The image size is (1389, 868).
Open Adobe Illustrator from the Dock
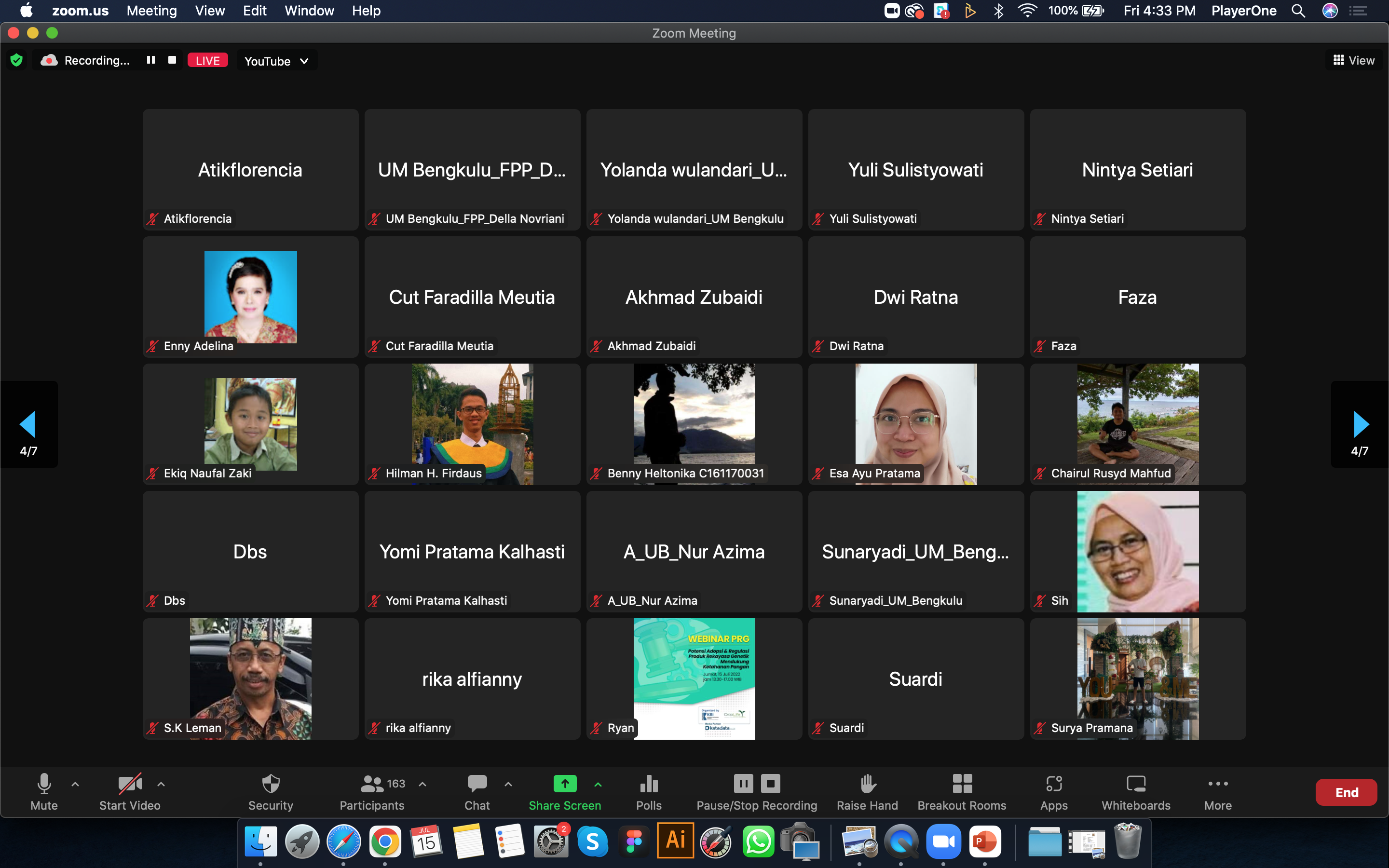point(676,841)
